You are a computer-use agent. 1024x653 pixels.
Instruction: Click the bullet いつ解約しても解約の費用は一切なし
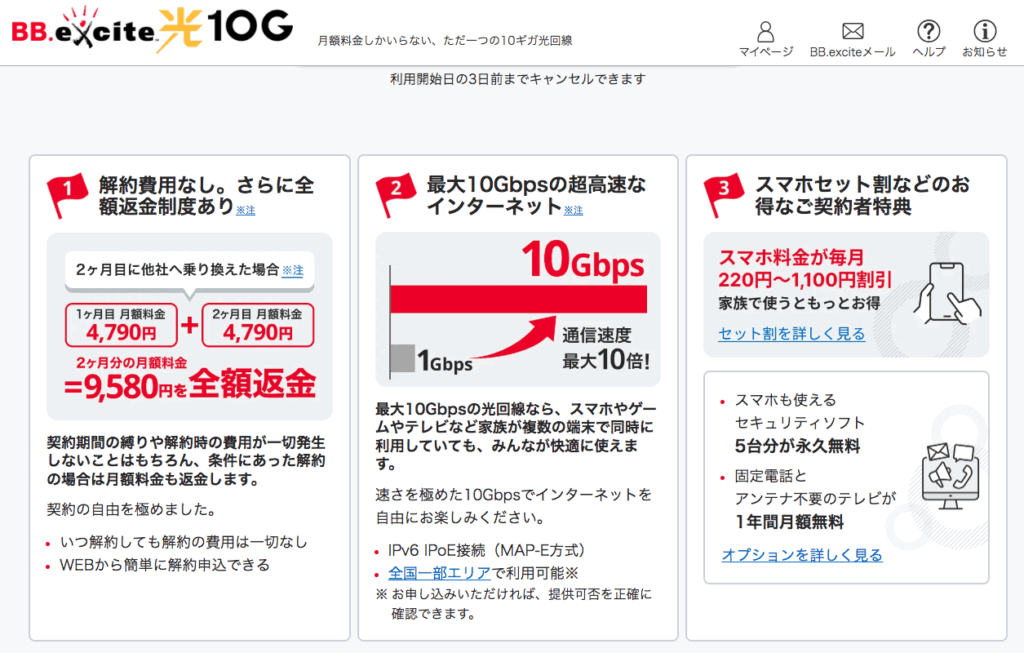coord(184,542)
